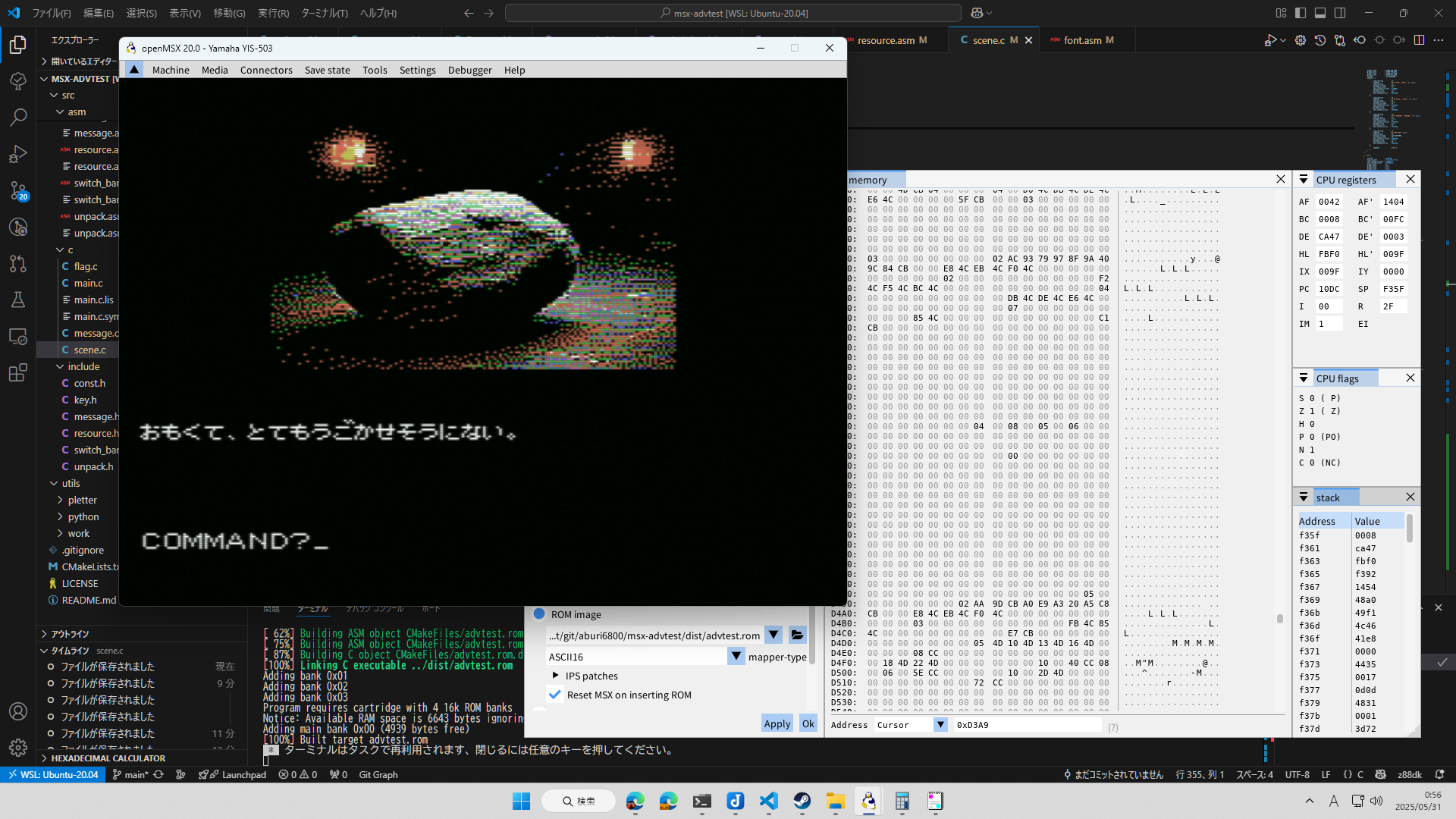Collapse CPU registers panel triangle
The width and height of the screenshot is (1456, 819).
[x=1304, y=180]
